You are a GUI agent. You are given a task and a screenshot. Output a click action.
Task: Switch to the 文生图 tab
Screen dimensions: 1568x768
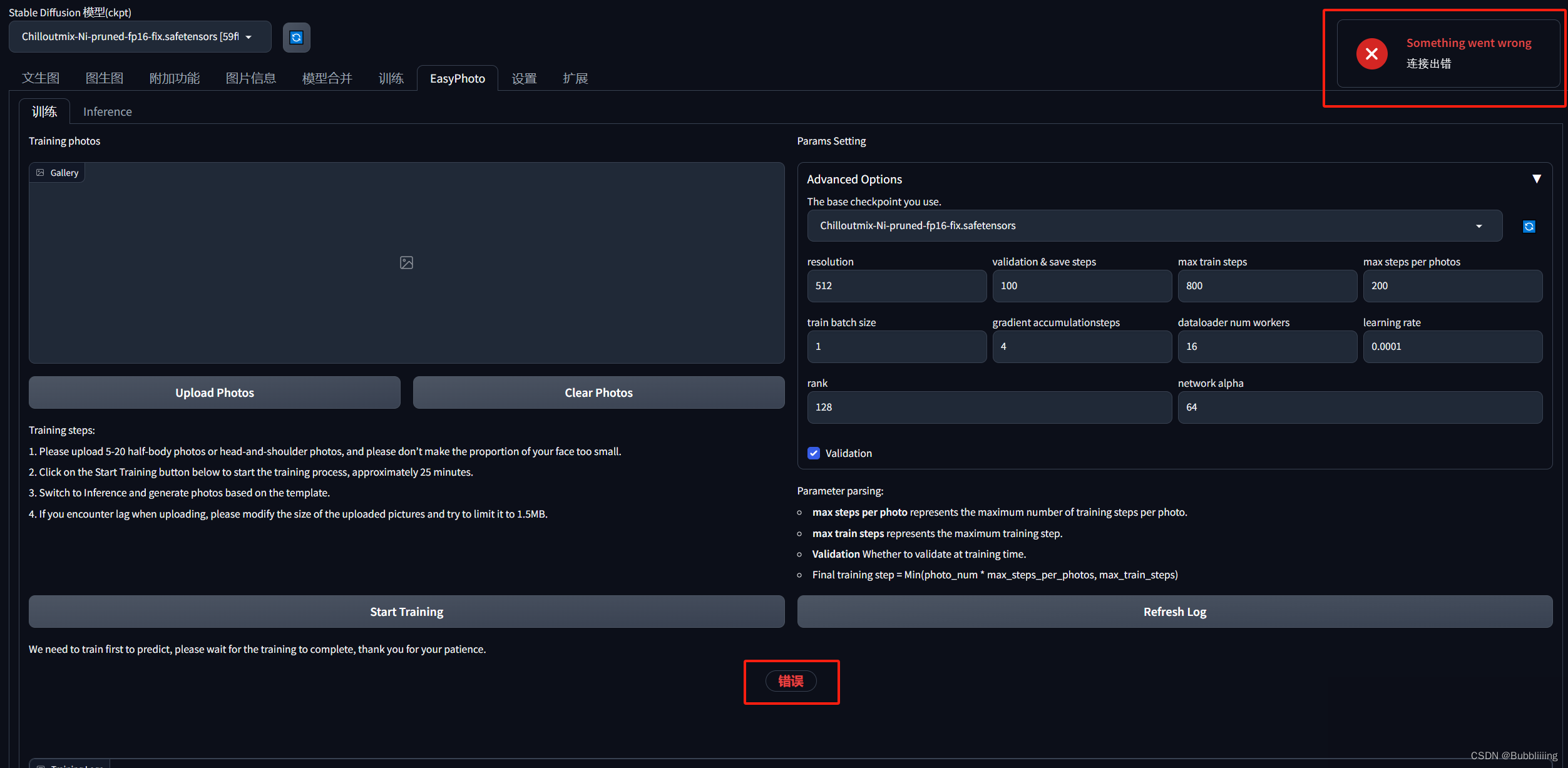41,78
